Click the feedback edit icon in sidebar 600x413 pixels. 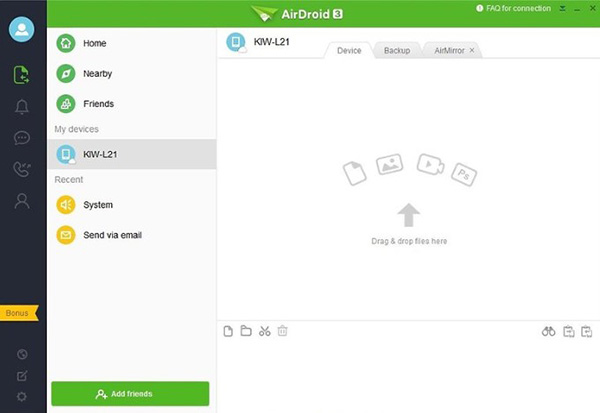pos(22,375)
